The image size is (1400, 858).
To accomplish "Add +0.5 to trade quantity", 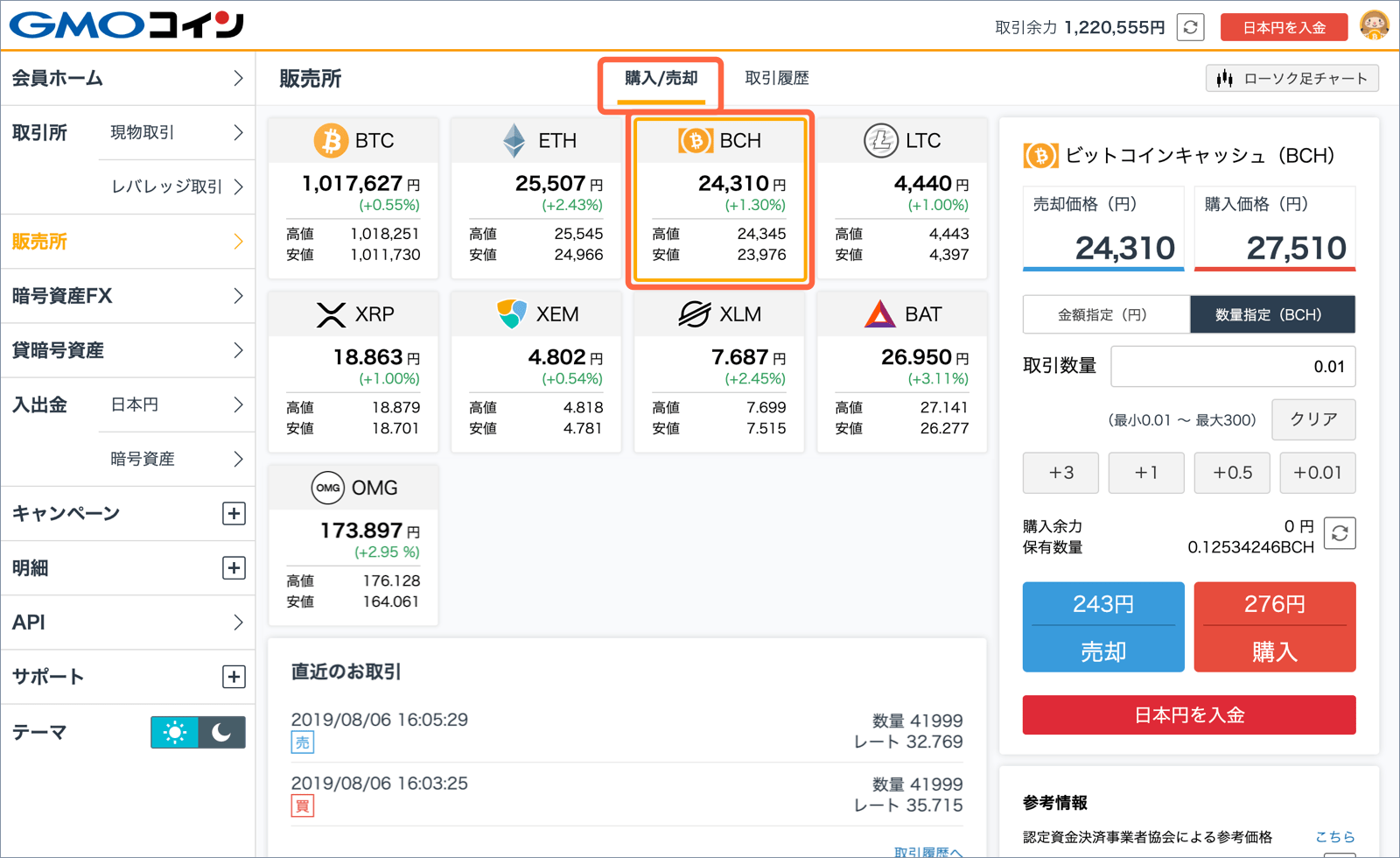I will (x=1232, y=473).
